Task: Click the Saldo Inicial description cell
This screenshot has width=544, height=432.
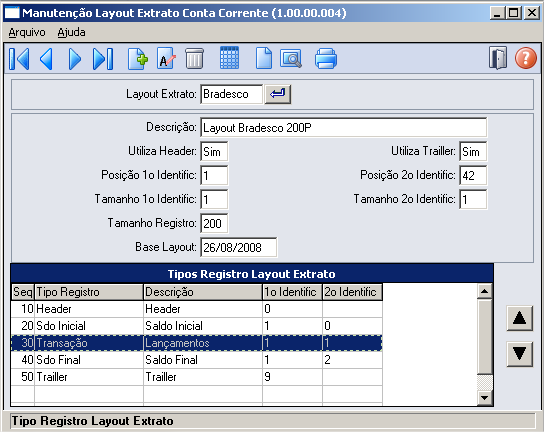Action: pyautogui.click(x=203, y=326)
